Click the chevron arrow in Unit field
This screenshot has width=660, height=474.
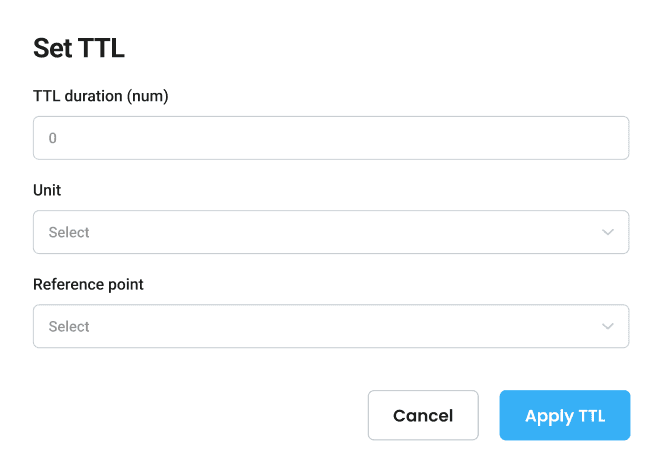click(x=608, y=232)
